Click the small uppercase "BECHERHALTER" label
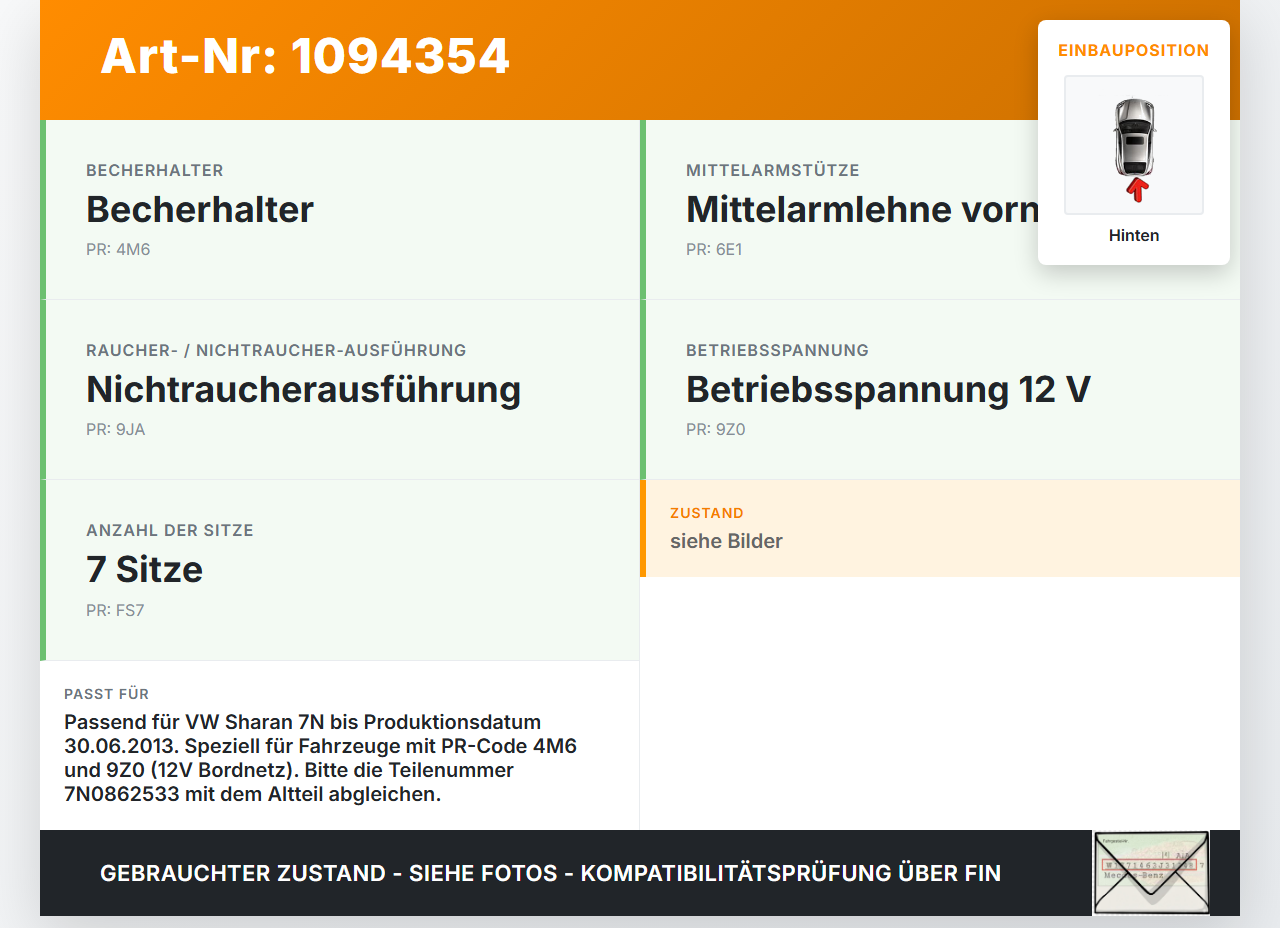The width and height of the screenshot is (1280, 928). click(155, 171)
